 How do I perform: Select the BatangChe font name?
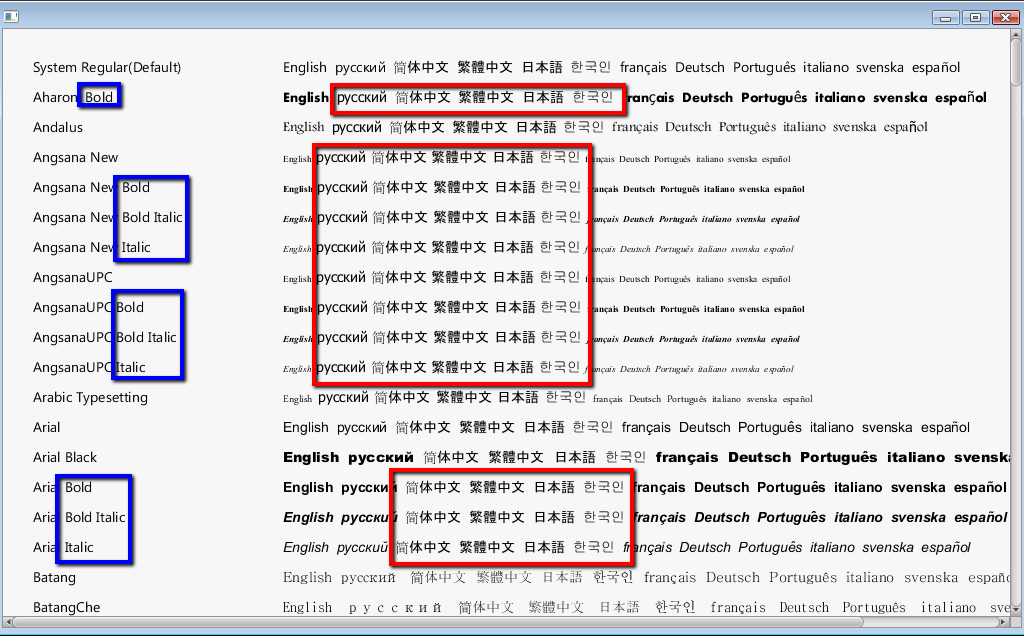66,608
